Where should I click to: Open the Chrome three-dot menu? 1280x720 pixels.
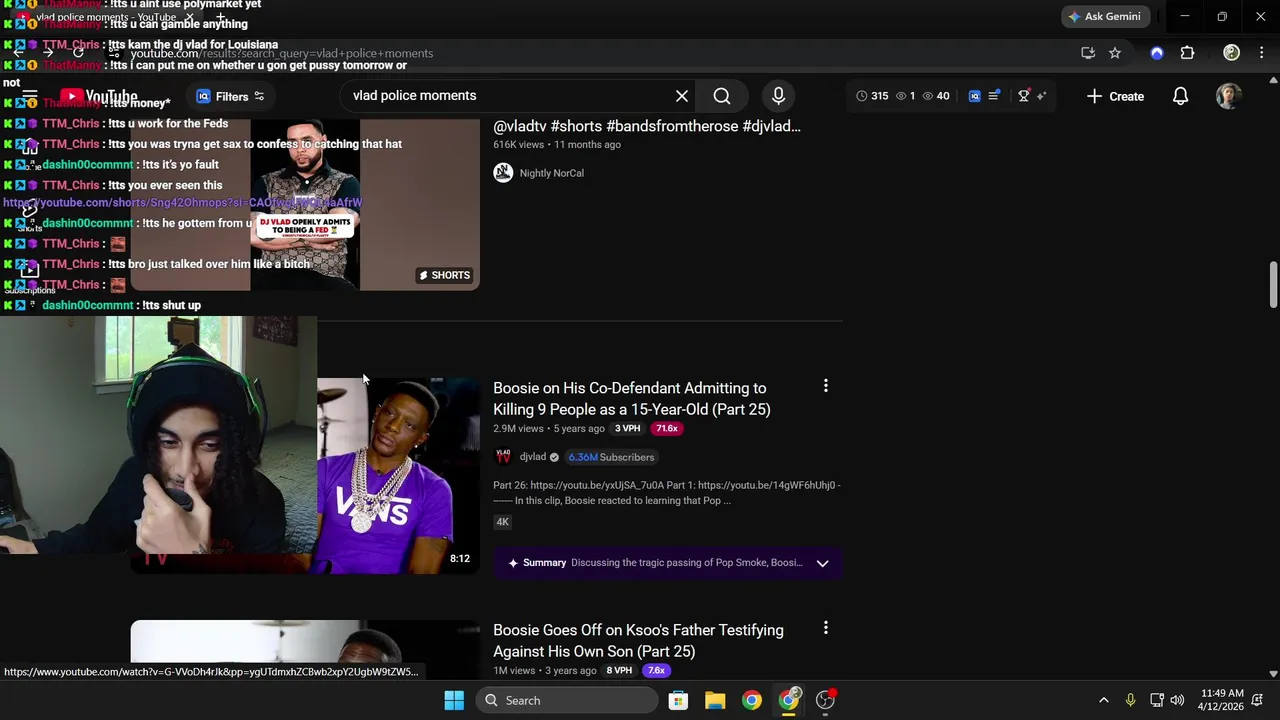1261,53
